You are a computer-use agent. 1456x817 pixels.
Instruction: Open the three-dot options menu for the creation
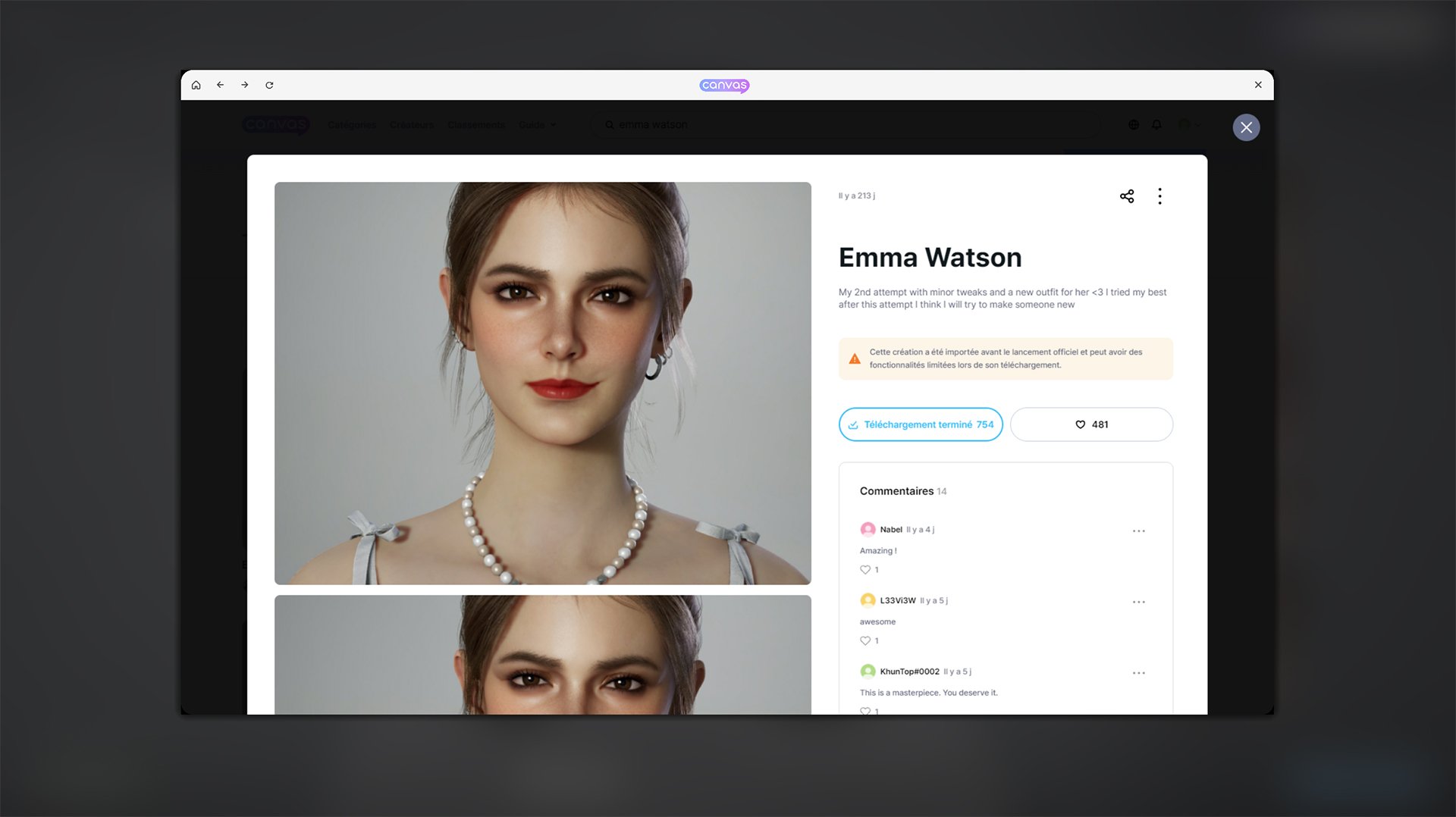(1159, 196)
